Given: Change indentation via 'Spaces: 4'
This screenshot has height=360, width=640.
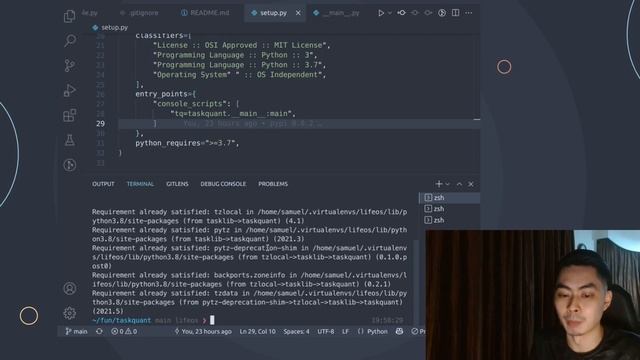Looking at the screenshot, I should tap(296, 331).
